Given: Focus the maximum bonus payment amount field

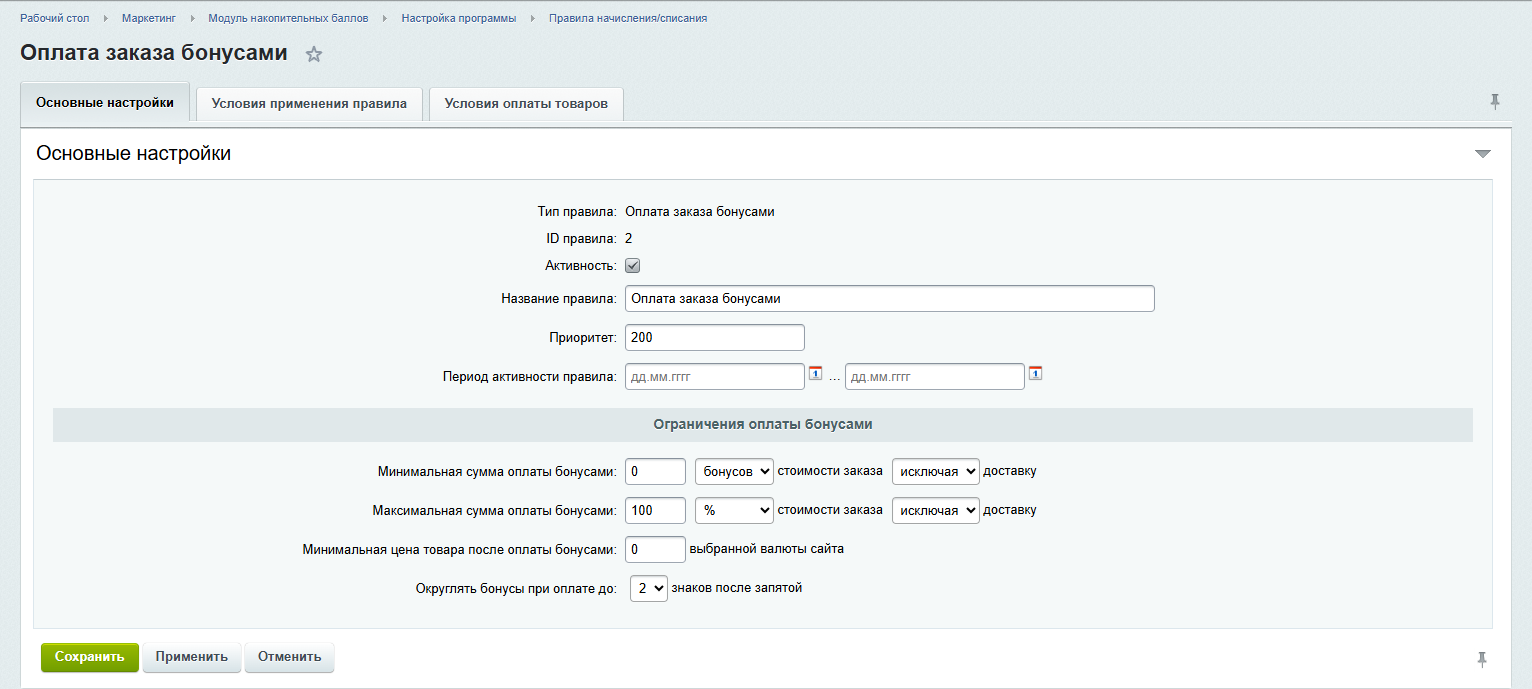Looking at the screenshot, I should tap(655, 510).
